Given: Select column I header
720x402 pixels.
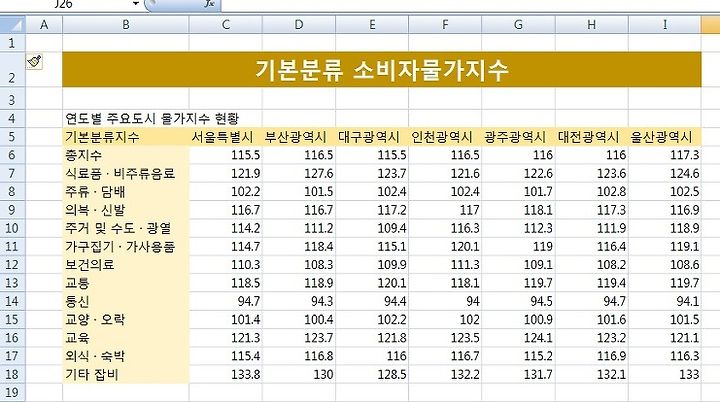Looking at the screenshot, I should click(x=665, y=24).
